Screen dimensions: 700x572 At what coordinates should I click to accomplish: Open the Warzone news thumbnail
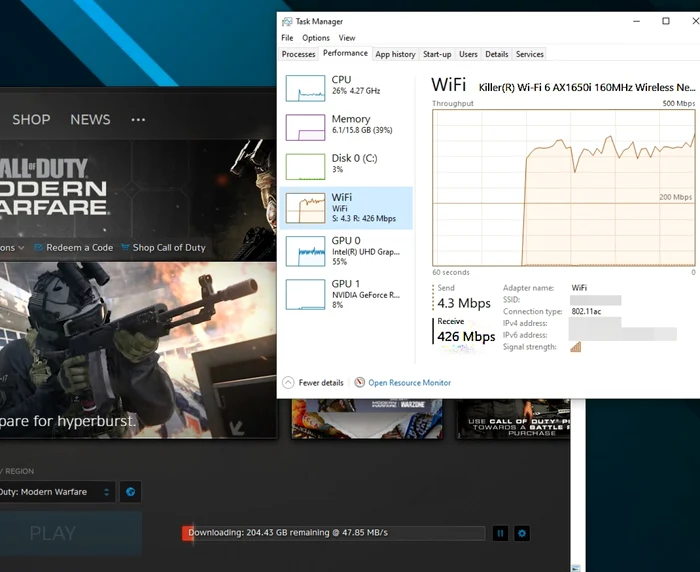coord(367,419)
